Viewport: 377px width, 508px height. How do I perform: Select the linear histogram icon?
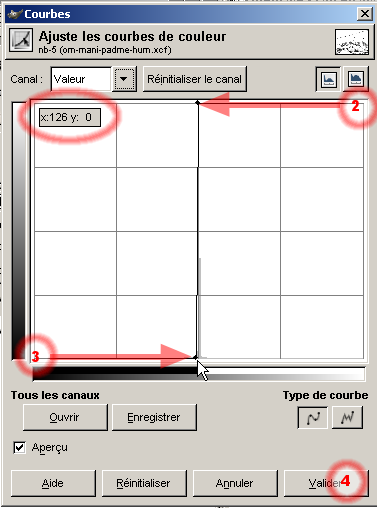328,79
